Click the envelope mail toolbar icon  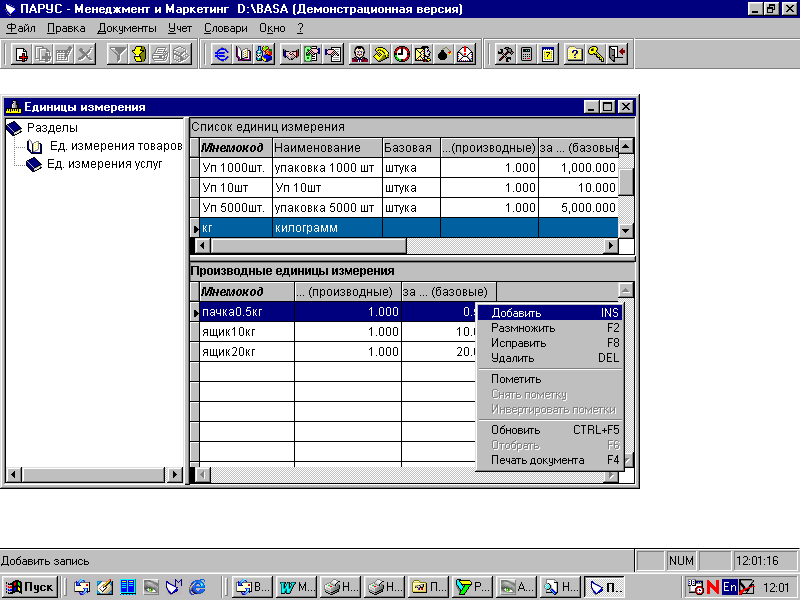[465, 55]
